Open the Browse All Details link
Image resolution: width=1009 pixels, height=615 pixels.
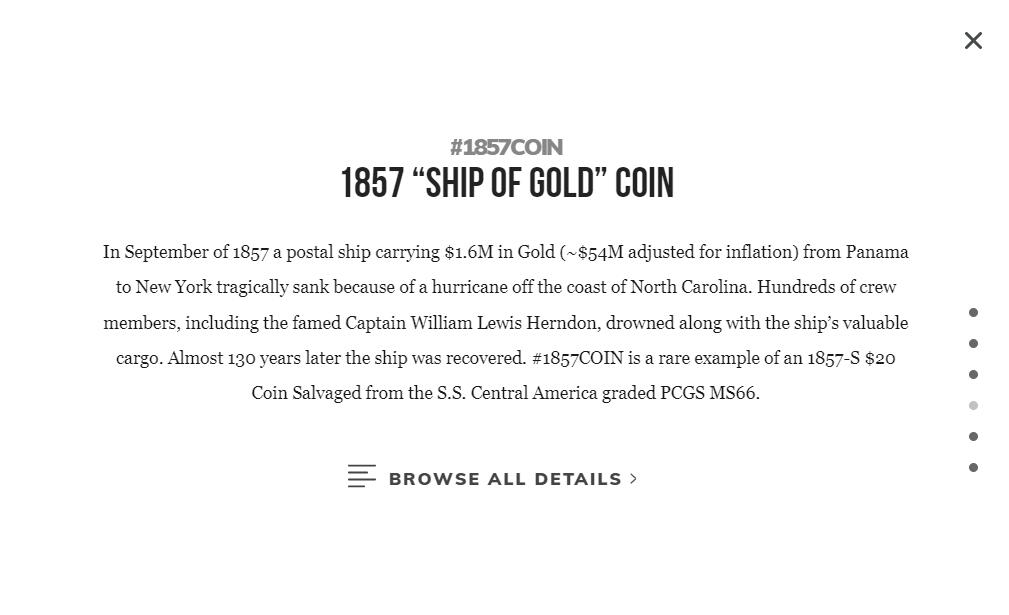point(505,479)
